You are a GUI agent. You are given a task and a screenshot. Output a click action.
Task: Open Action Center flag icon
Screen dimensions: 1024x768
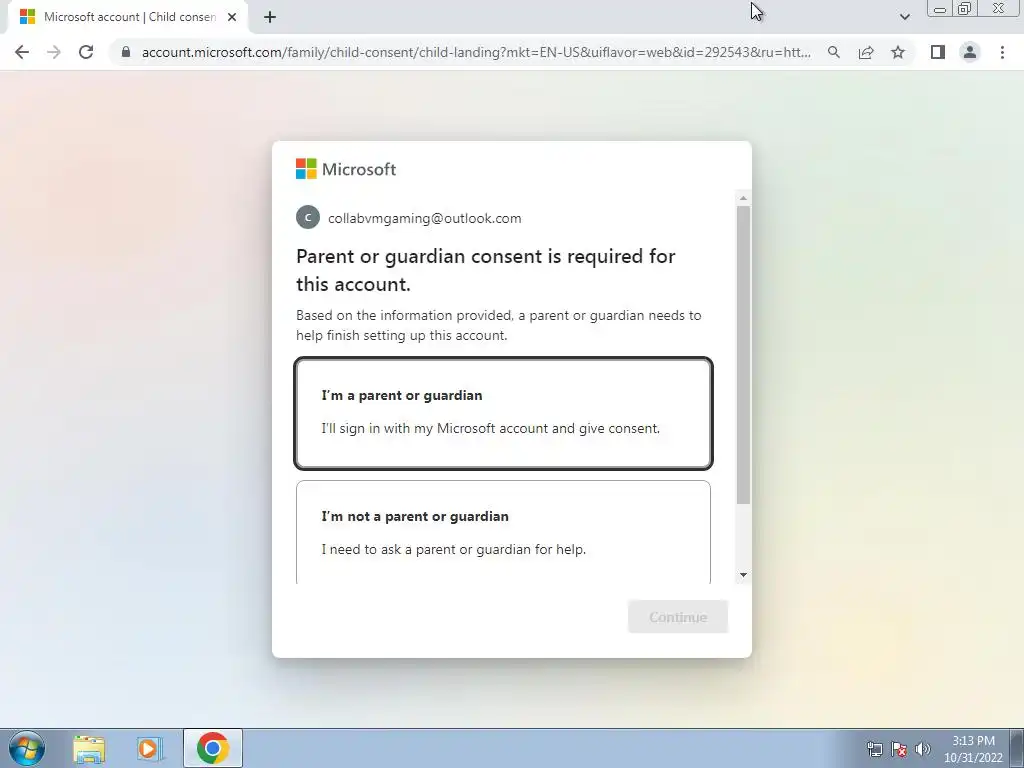[899, 749]
